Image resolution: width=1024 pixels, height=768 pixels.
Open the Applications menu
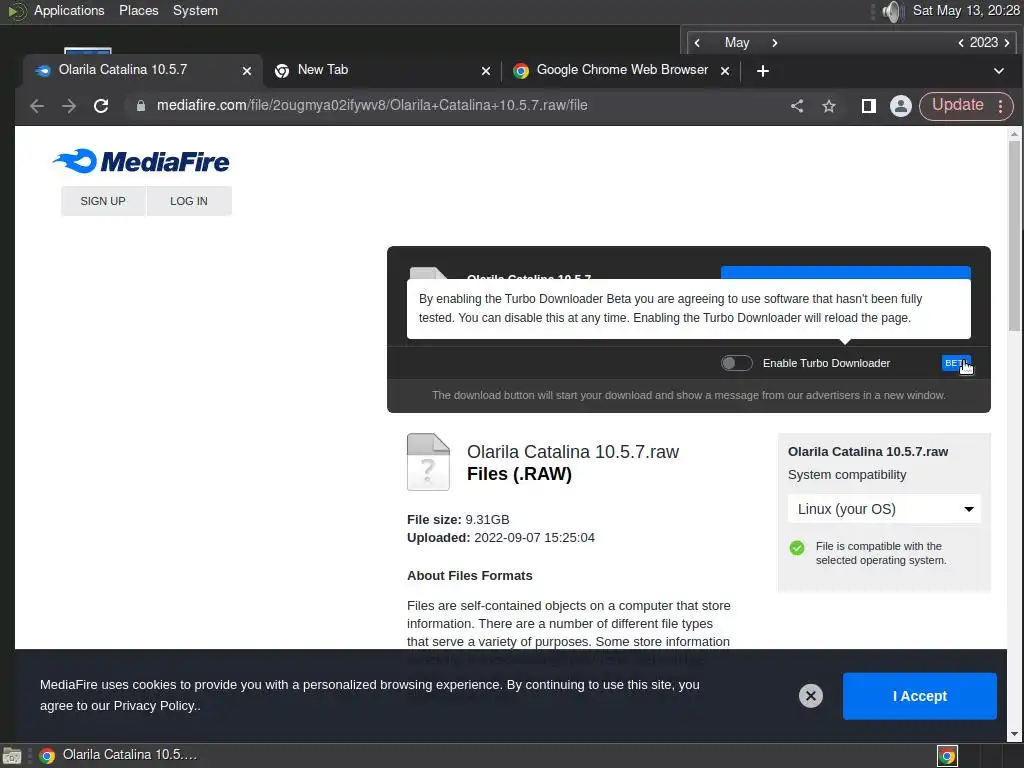(x=69, y=10)
